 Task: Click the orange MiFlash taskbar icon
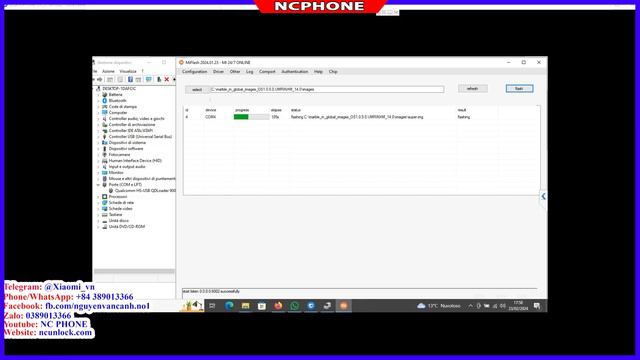[x=344, y=306]
